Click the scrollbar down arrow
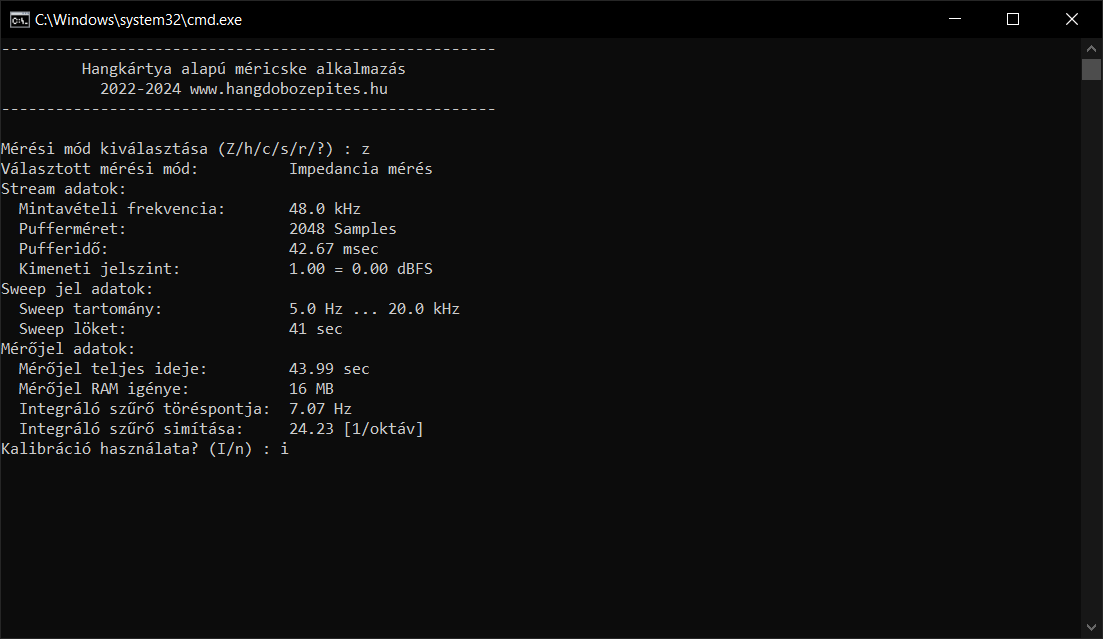1103x639 pixels. tap(1091, 627)
